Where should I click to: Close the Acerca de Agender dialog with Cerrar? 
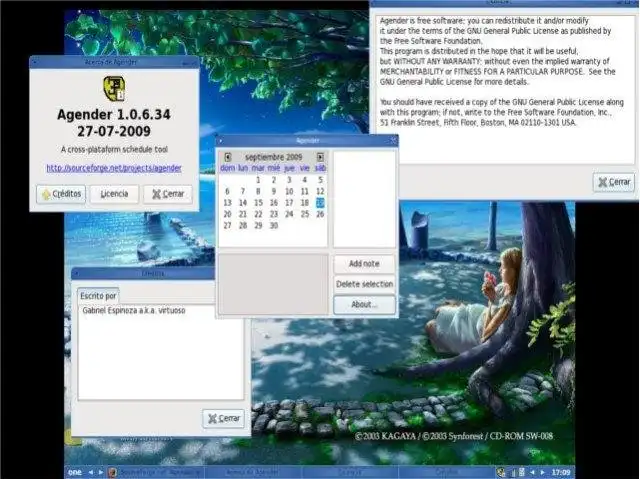168,194
